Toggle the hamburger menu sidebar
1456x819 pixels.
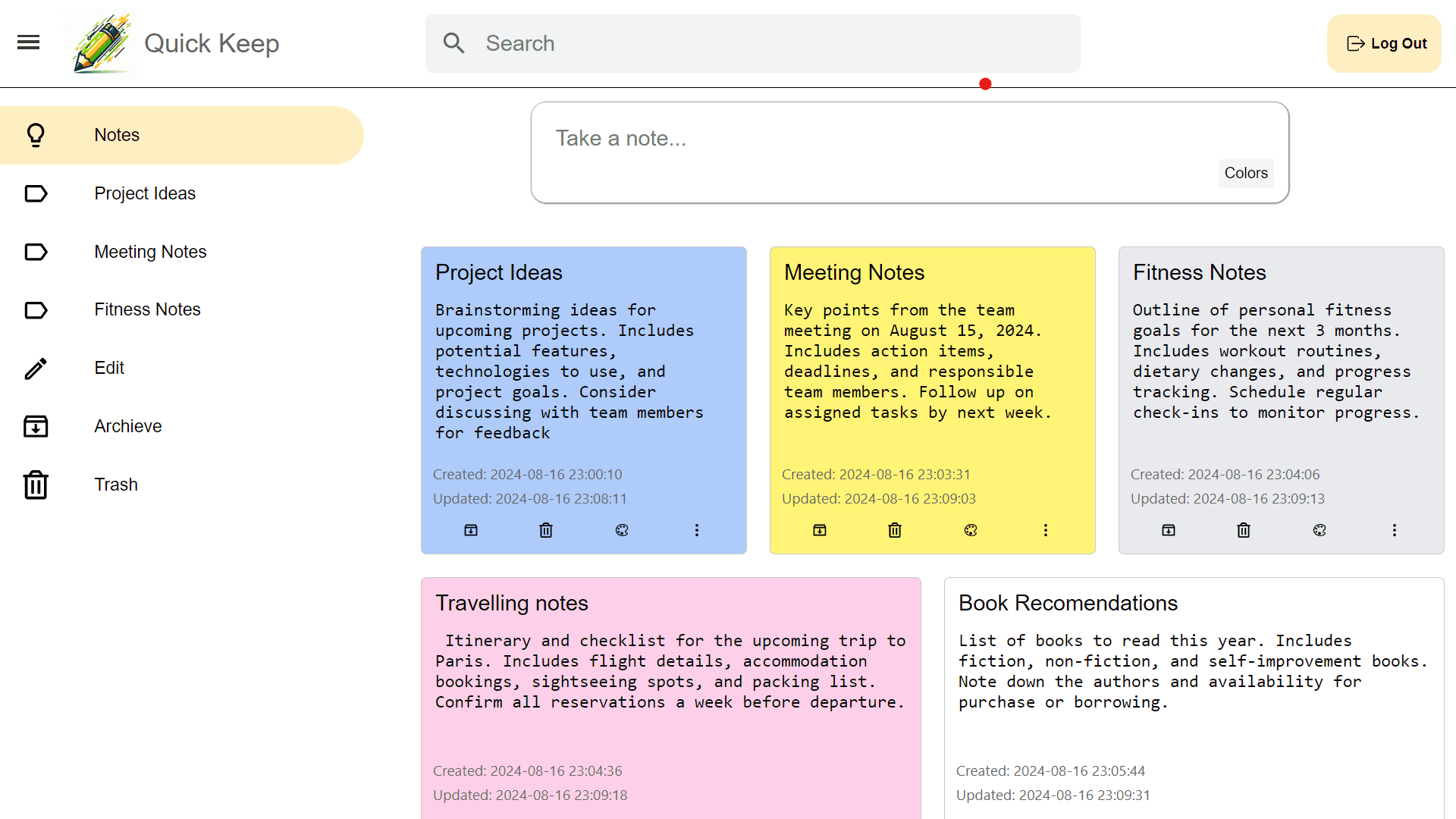28,42
